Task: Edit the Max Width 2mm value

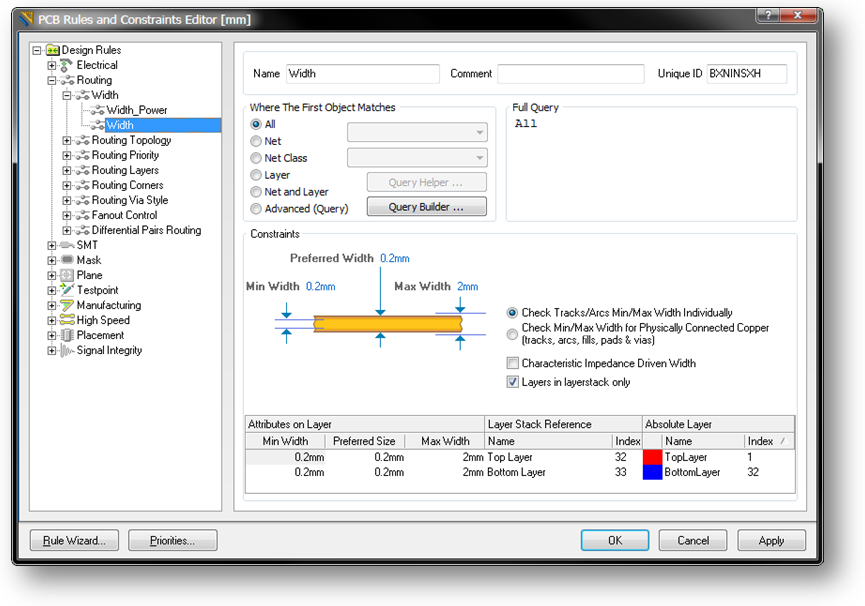Action: click(467, 287)
